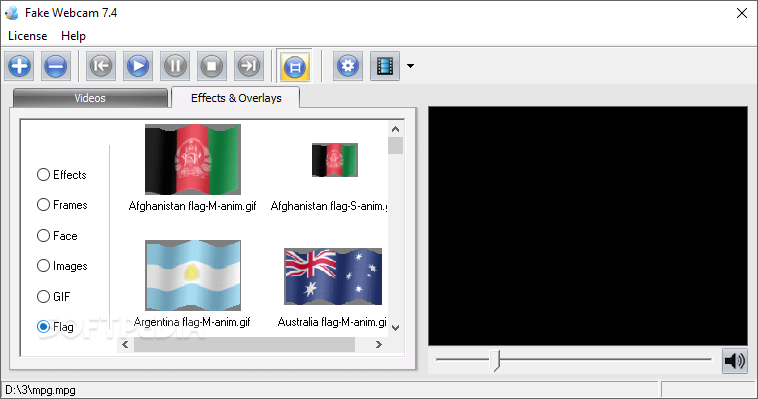Click the Afghanistan flag-M-anim.gif file name

[192, 206]
